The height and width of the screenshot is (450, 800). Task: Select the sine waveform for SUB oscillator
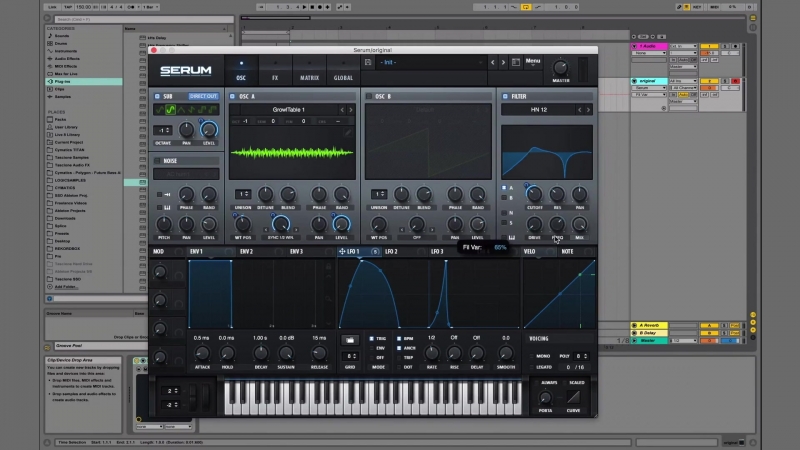170,109
